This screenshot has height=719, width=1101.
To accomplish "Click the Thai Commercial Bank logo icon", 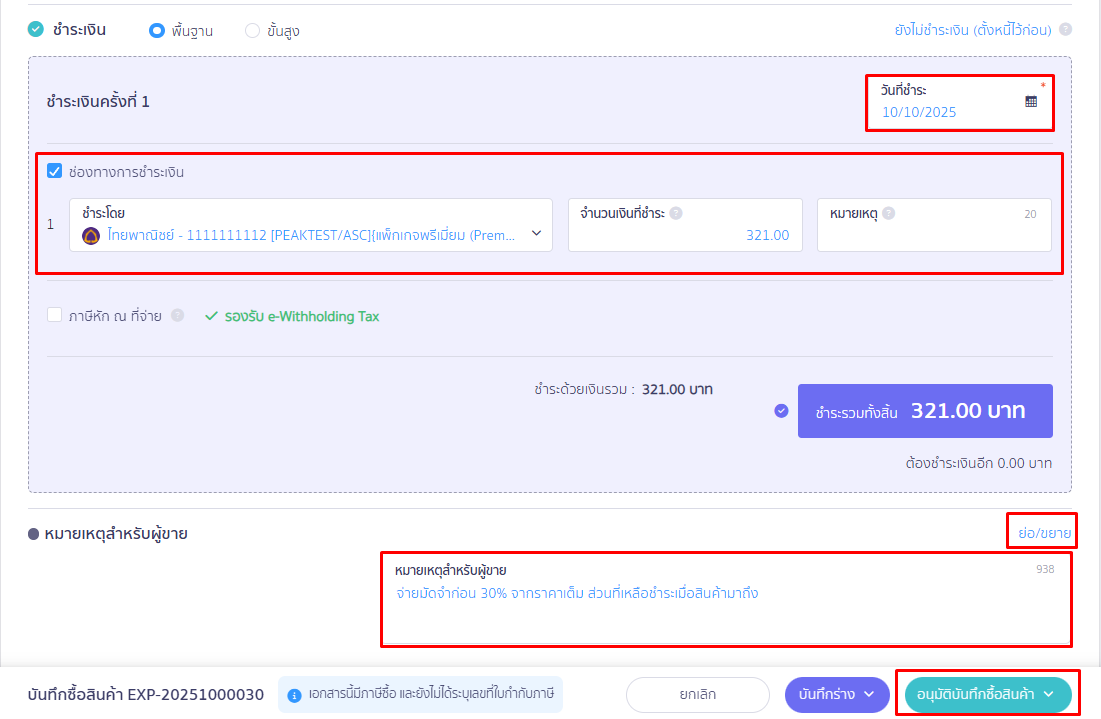I will point(91,235).
